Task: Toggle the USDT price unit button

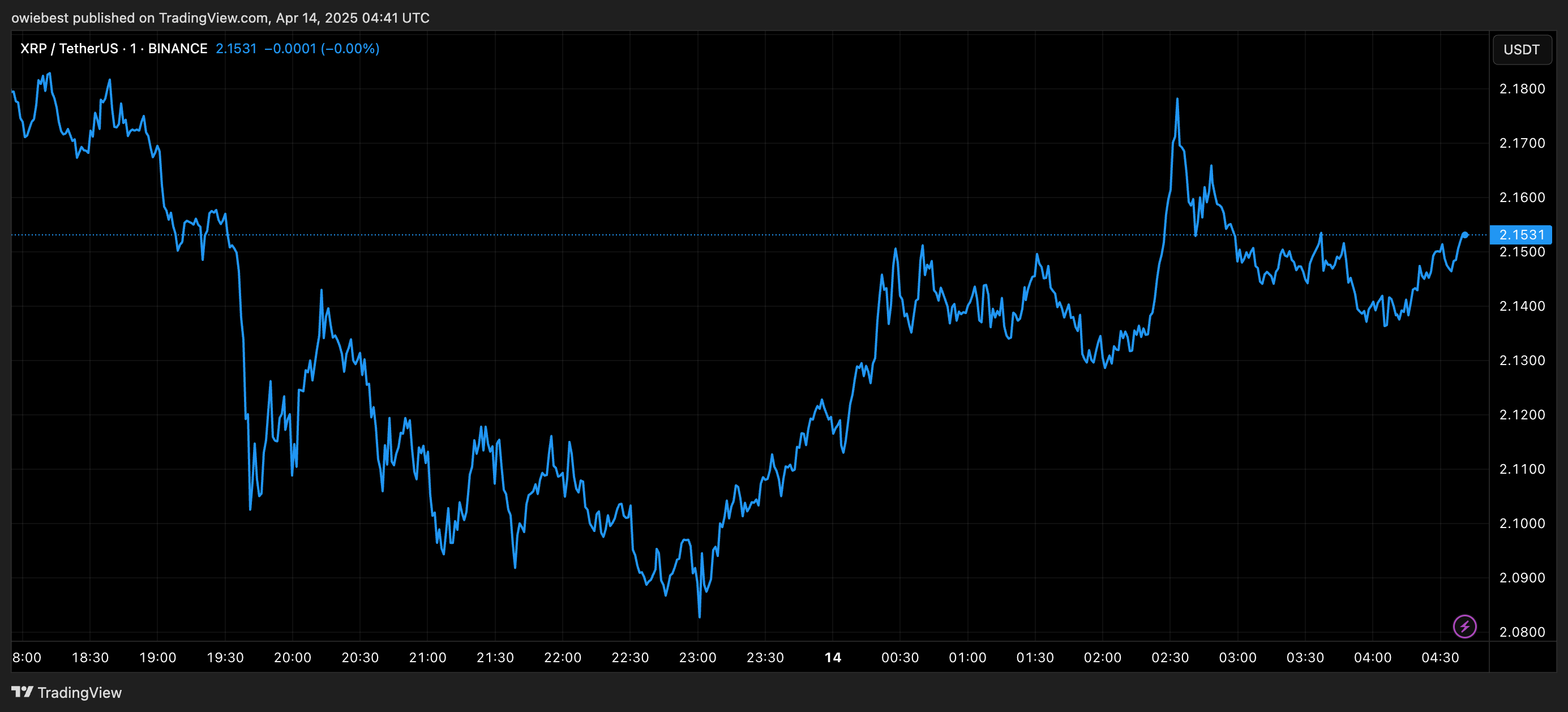Action: pos(1521,49)
